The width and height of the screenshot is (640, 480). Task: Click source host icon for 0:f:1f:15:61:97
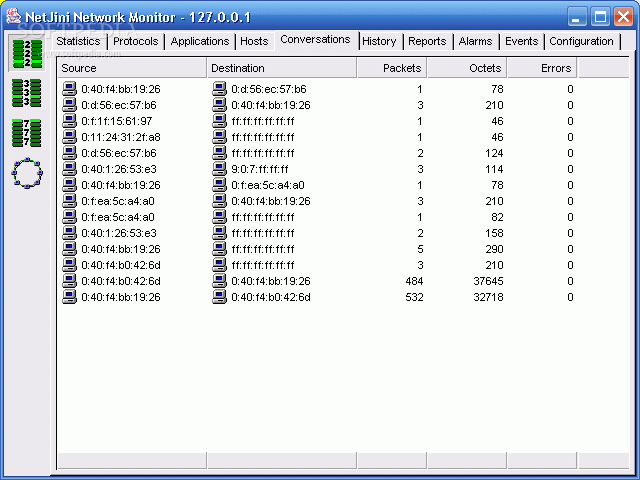(x=69, y=121)
